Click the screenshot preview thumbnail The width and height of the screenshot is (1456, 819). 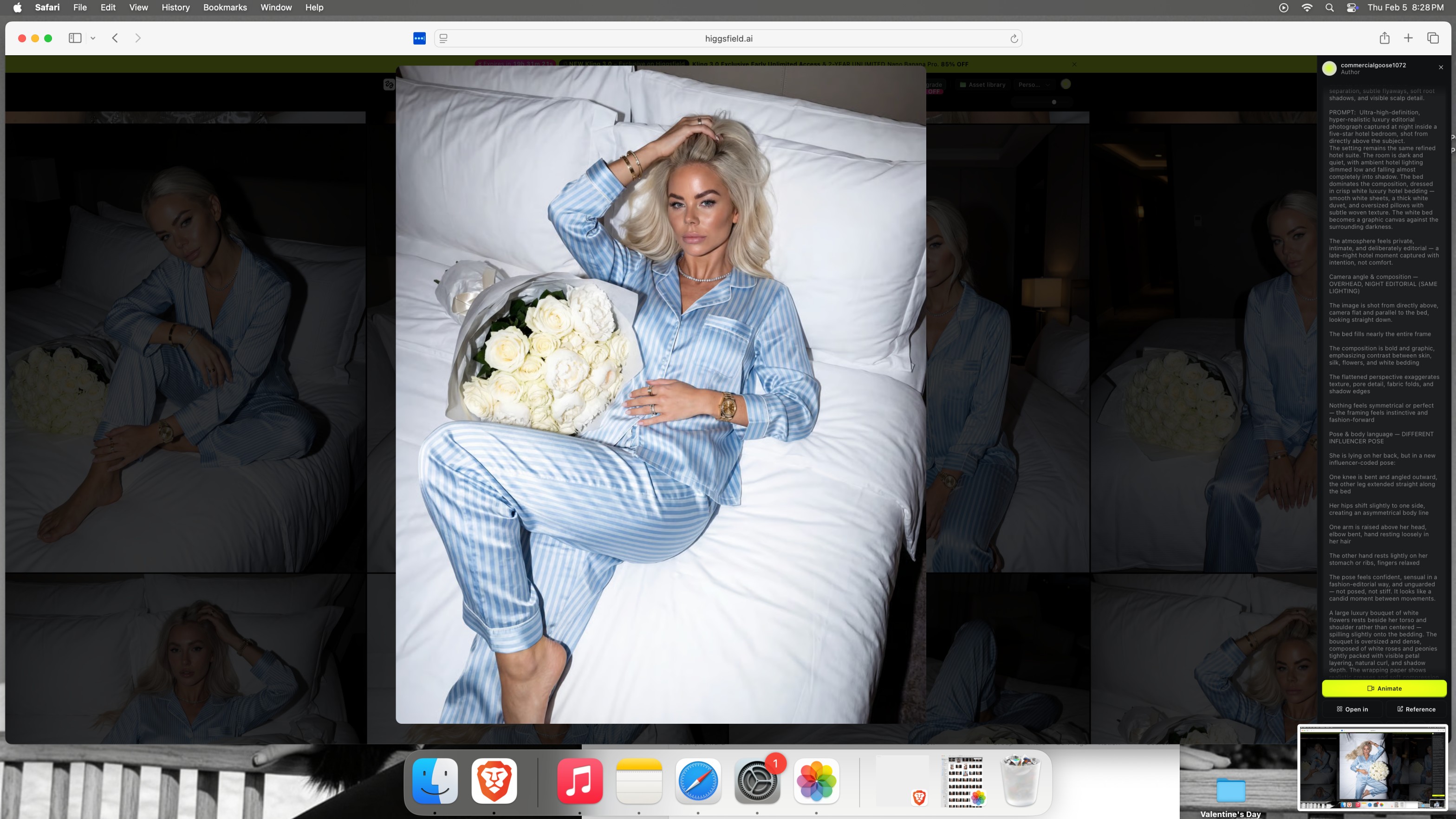coord(1372,767)
